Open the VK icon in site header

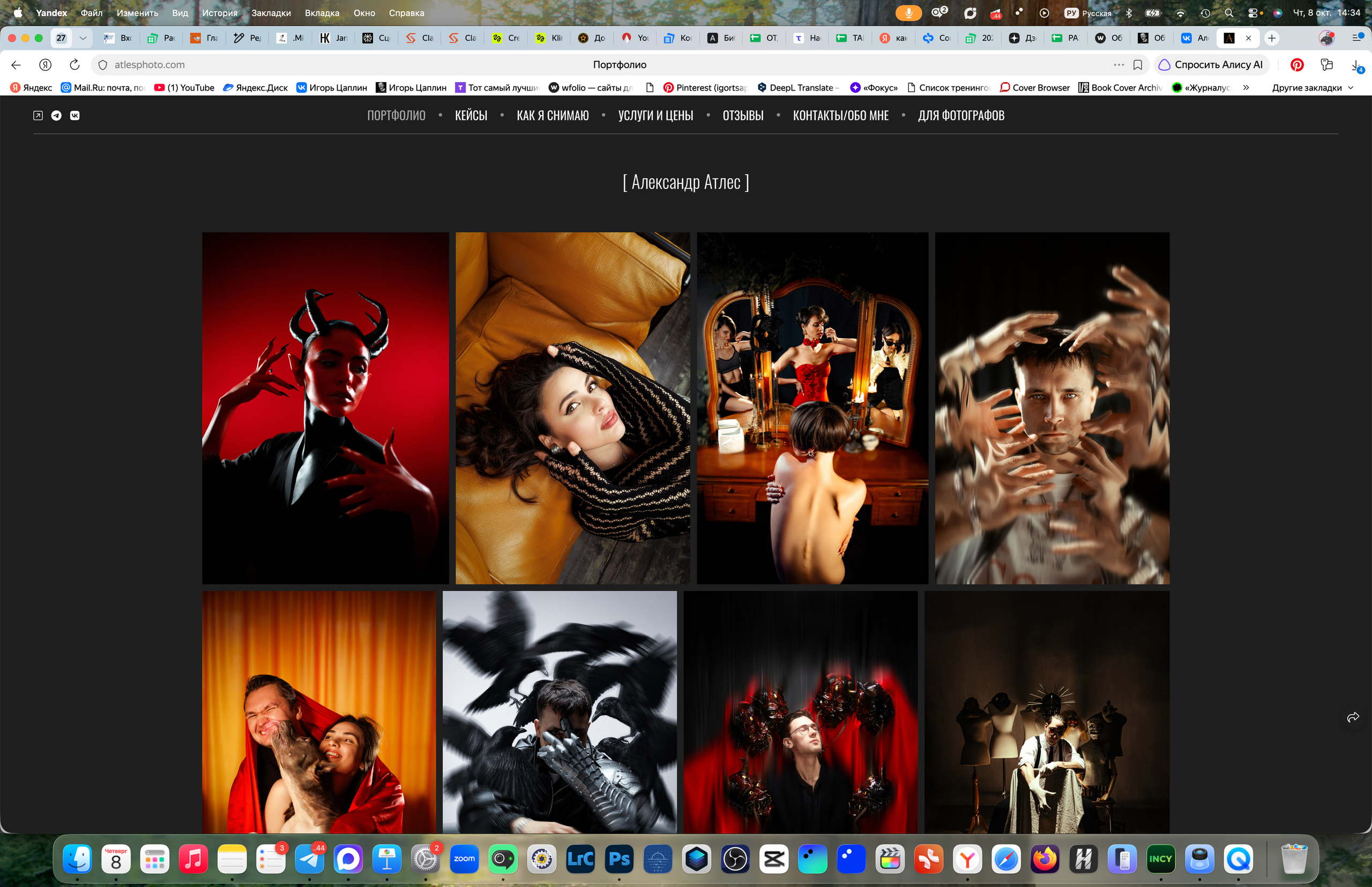[x=75, y=115]
